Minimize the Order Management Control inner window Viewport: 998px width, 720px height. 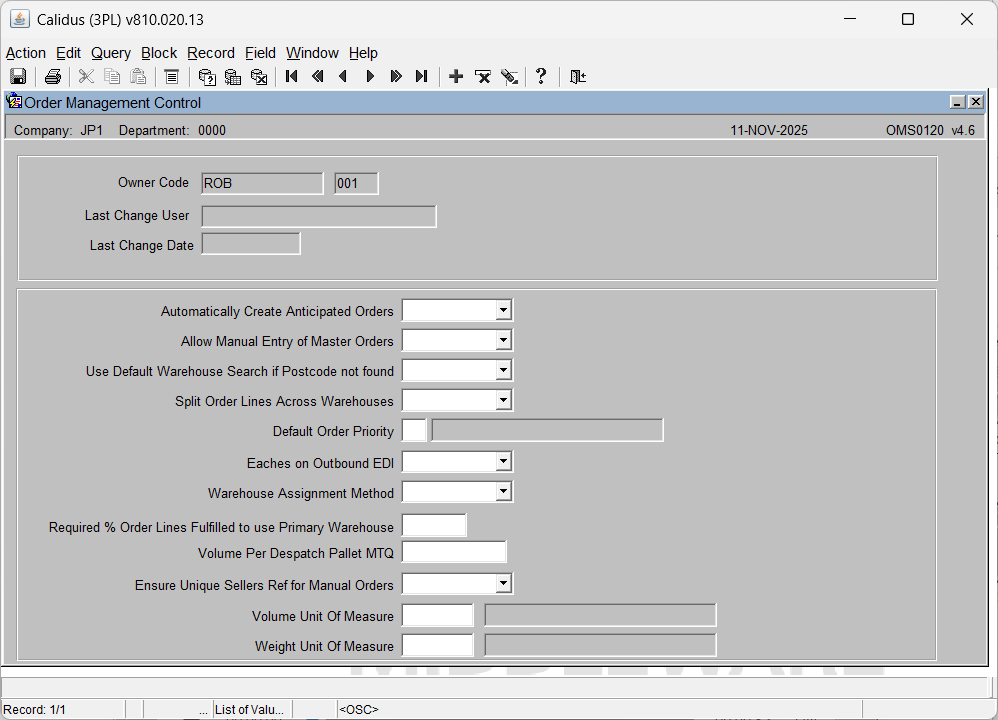pos(957,102)
